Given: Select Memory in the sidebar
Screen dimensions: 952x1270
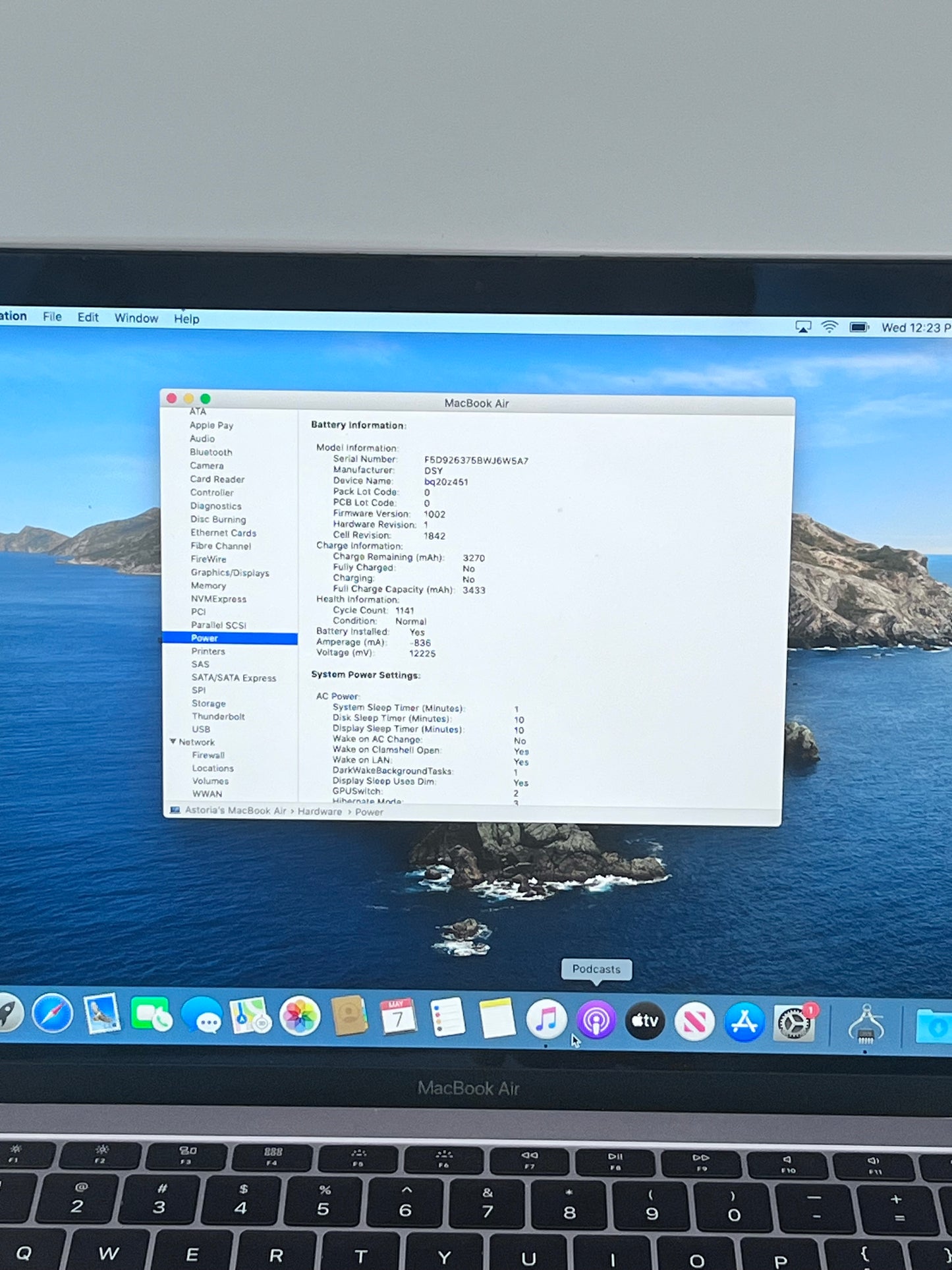Looking at the screenshot, I should pyautogui.click(x=208, y=585).
